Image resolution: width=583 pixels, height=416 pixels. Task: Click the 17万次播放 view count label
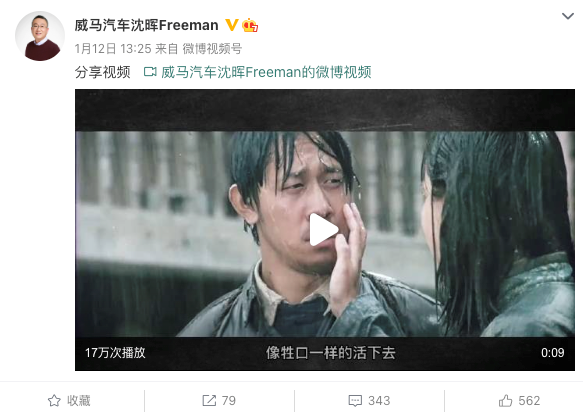pyautogui.click(x=115, y=352)
